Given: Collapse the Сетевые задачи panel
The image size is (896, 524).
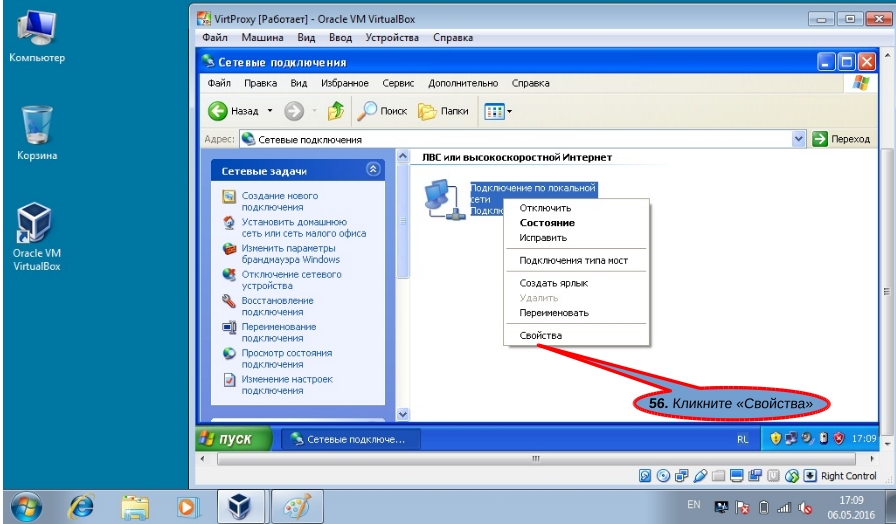Looking at the screenshot, I should (373, 170).
